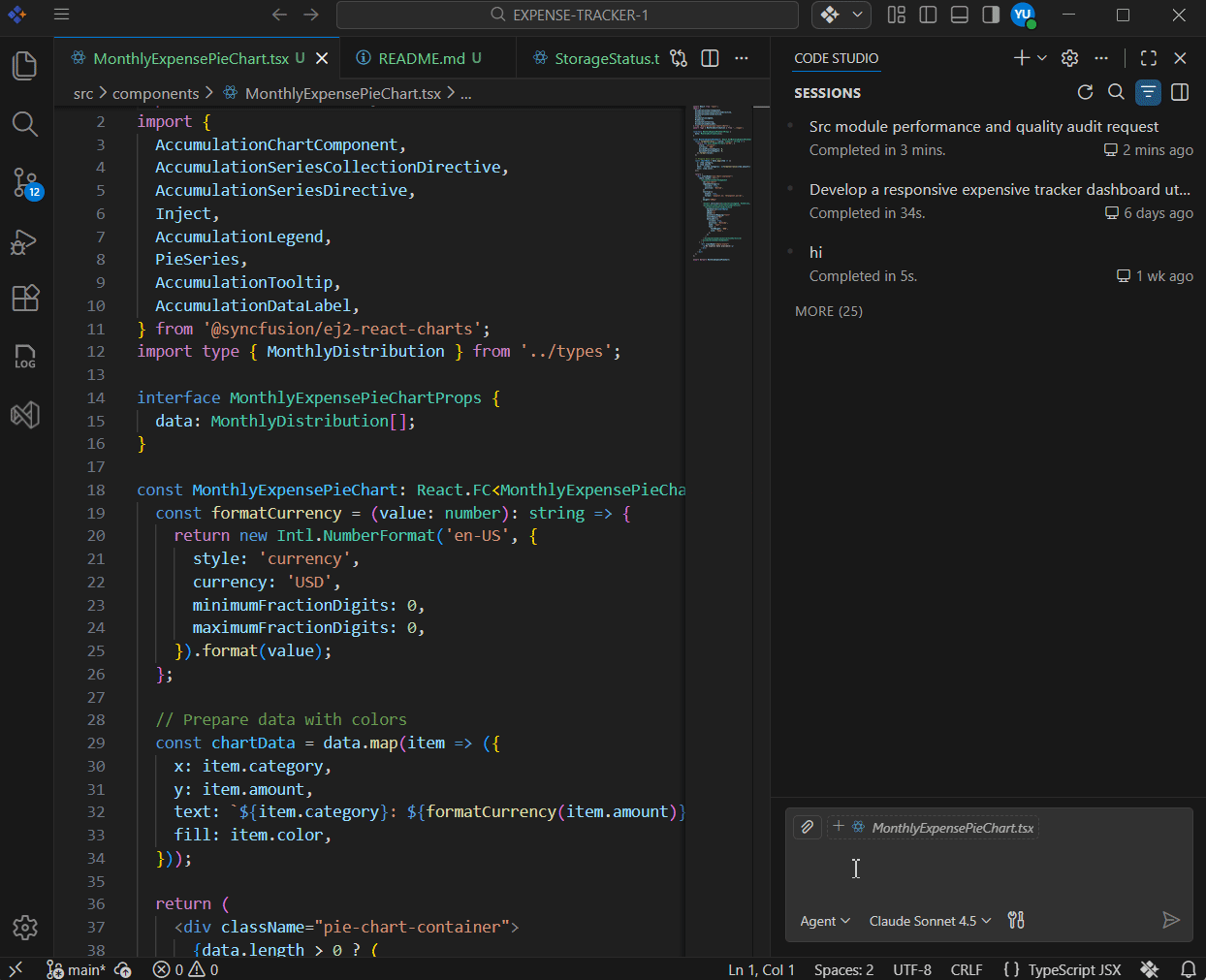Click Ln 1, Col 1 in status bar
The width and height of the screenshot is (1206, 980).
coord(761,969)
